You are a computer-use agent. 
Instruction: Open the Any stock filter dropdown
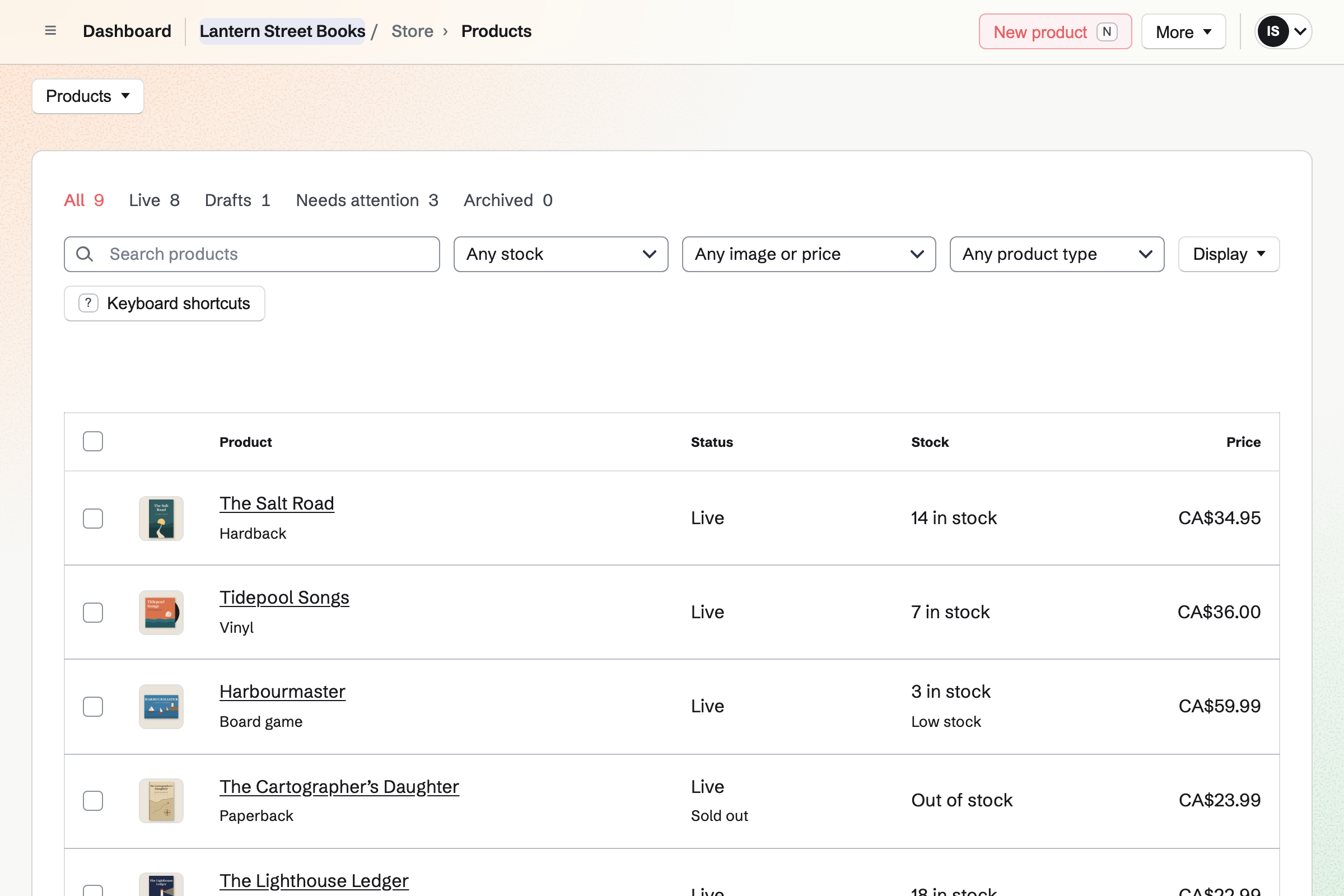[561, 254]
